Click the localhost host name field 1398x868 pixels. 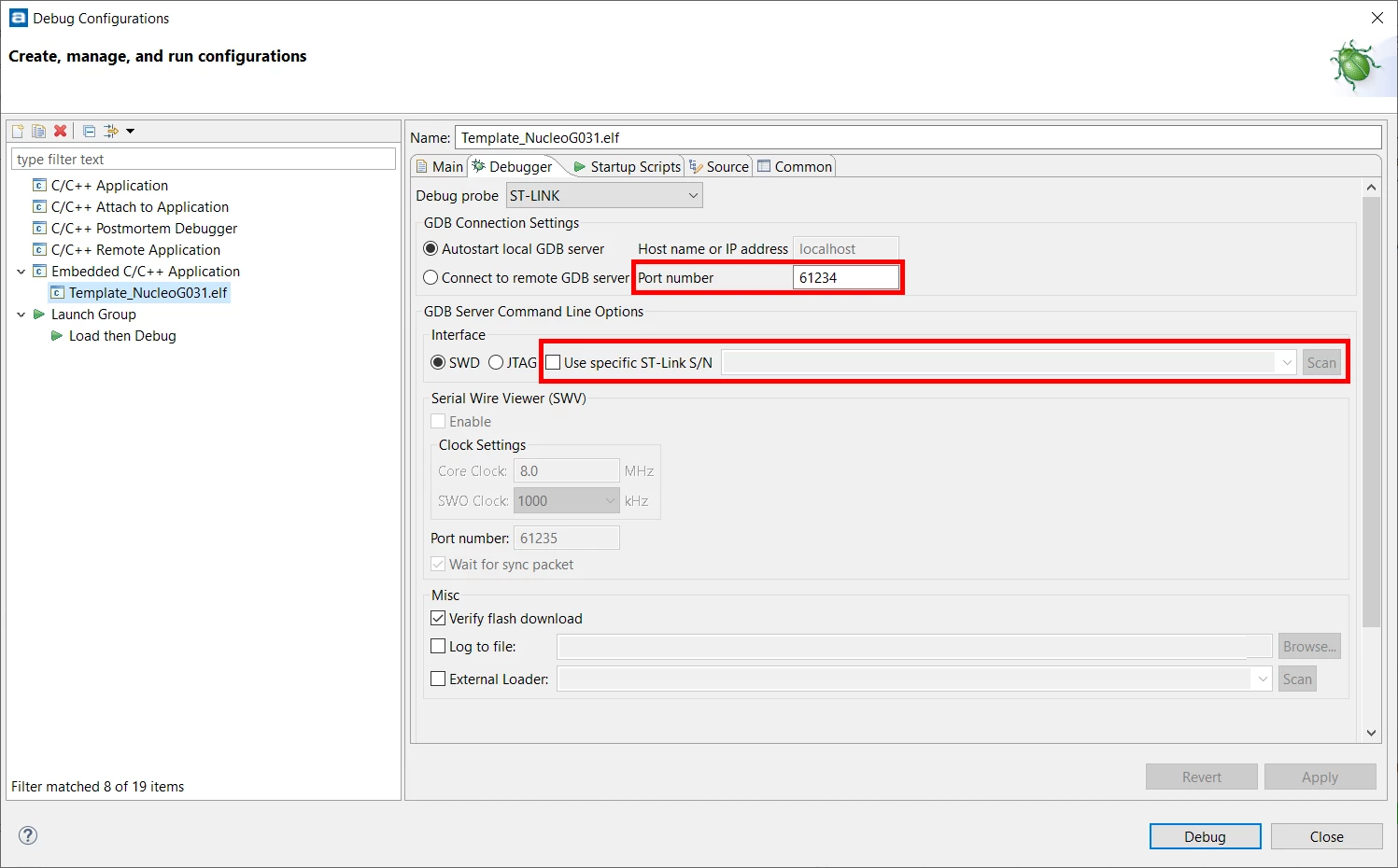pyautogui.click(x=846, y=248)
